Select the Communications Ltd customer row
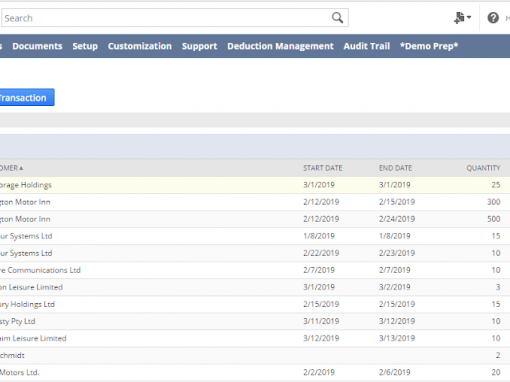The width and height of the screenshot is (510, 382). pyautogui.click(x=255, y=270)
